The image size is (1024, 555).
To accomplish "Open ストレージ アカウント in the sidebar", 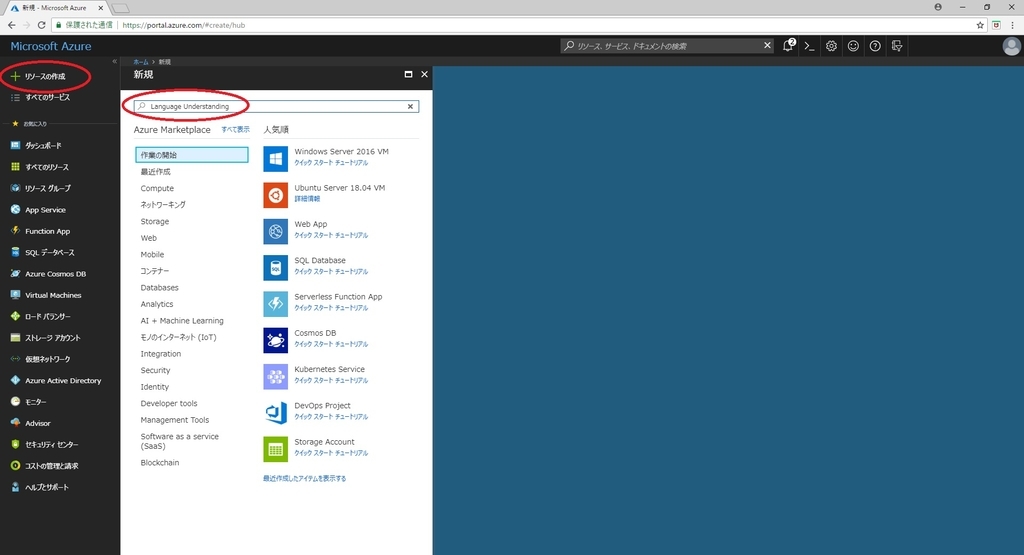I will click(52, 338).
